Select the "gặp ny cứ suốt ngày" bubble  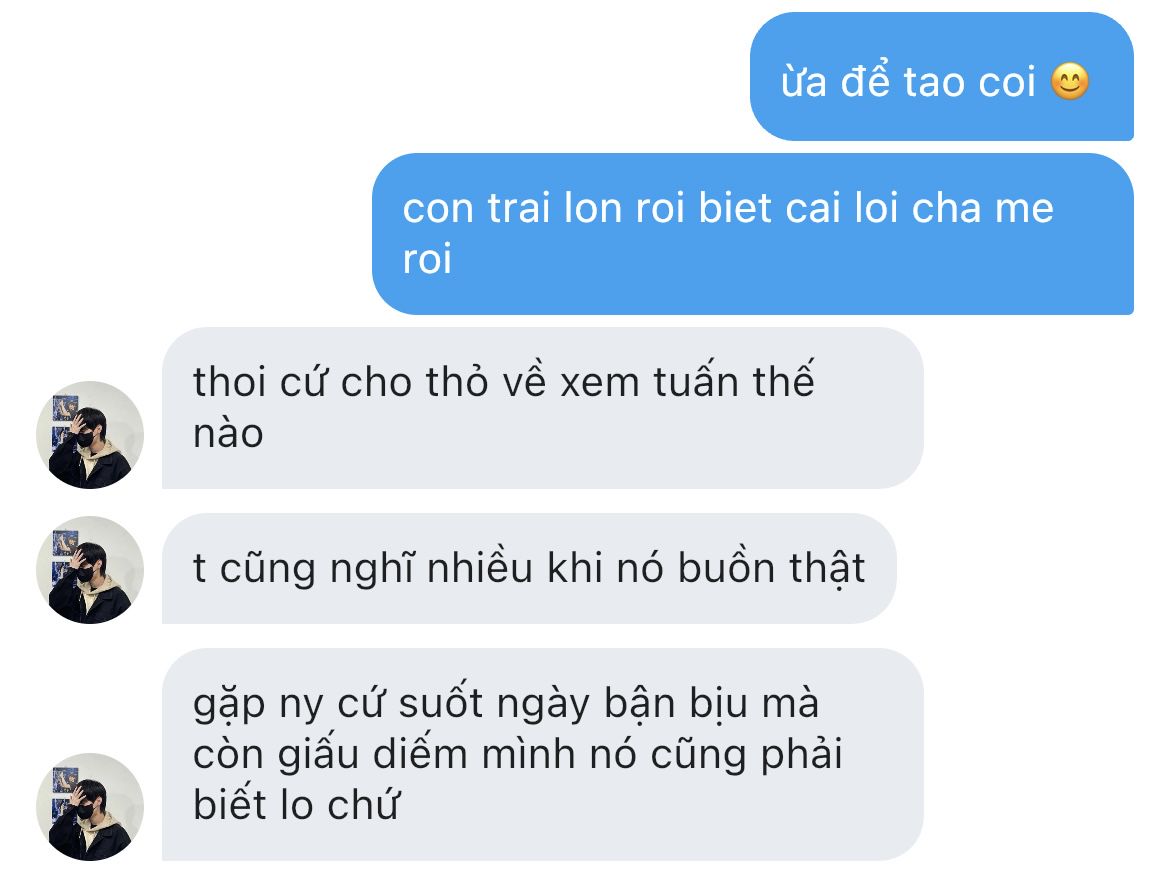542,755
